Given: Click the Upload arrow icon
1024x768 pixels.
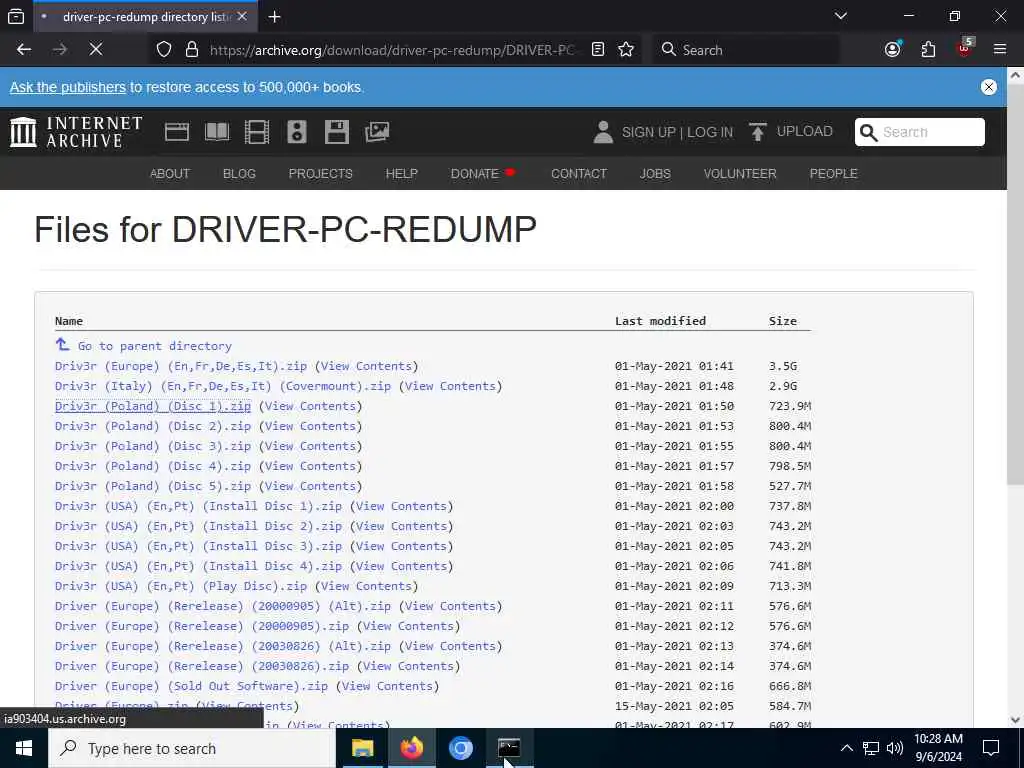Looking at the screenshot, I should (x=758, y=132).
